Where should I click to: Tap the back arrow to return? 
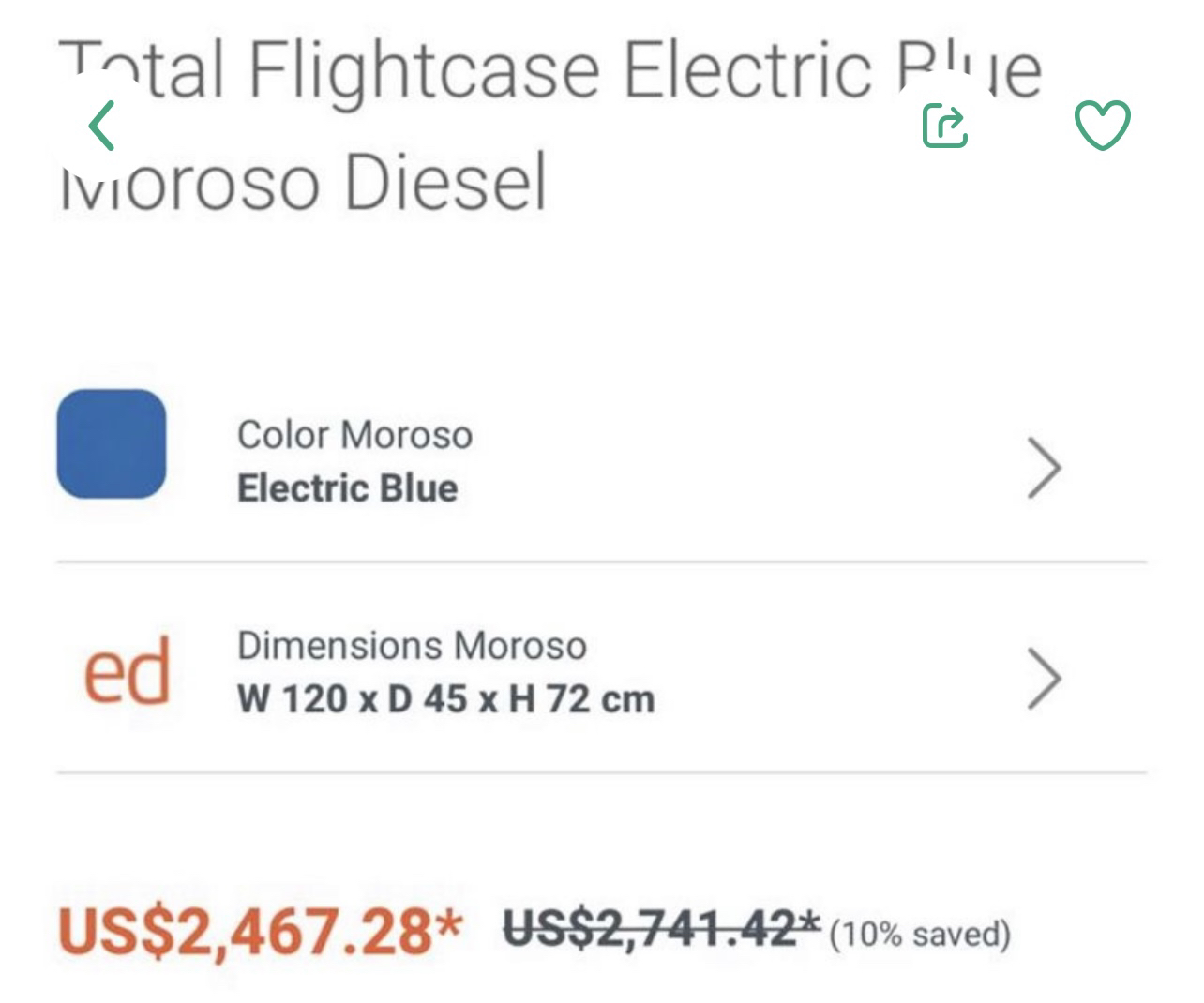click(103, 125)
